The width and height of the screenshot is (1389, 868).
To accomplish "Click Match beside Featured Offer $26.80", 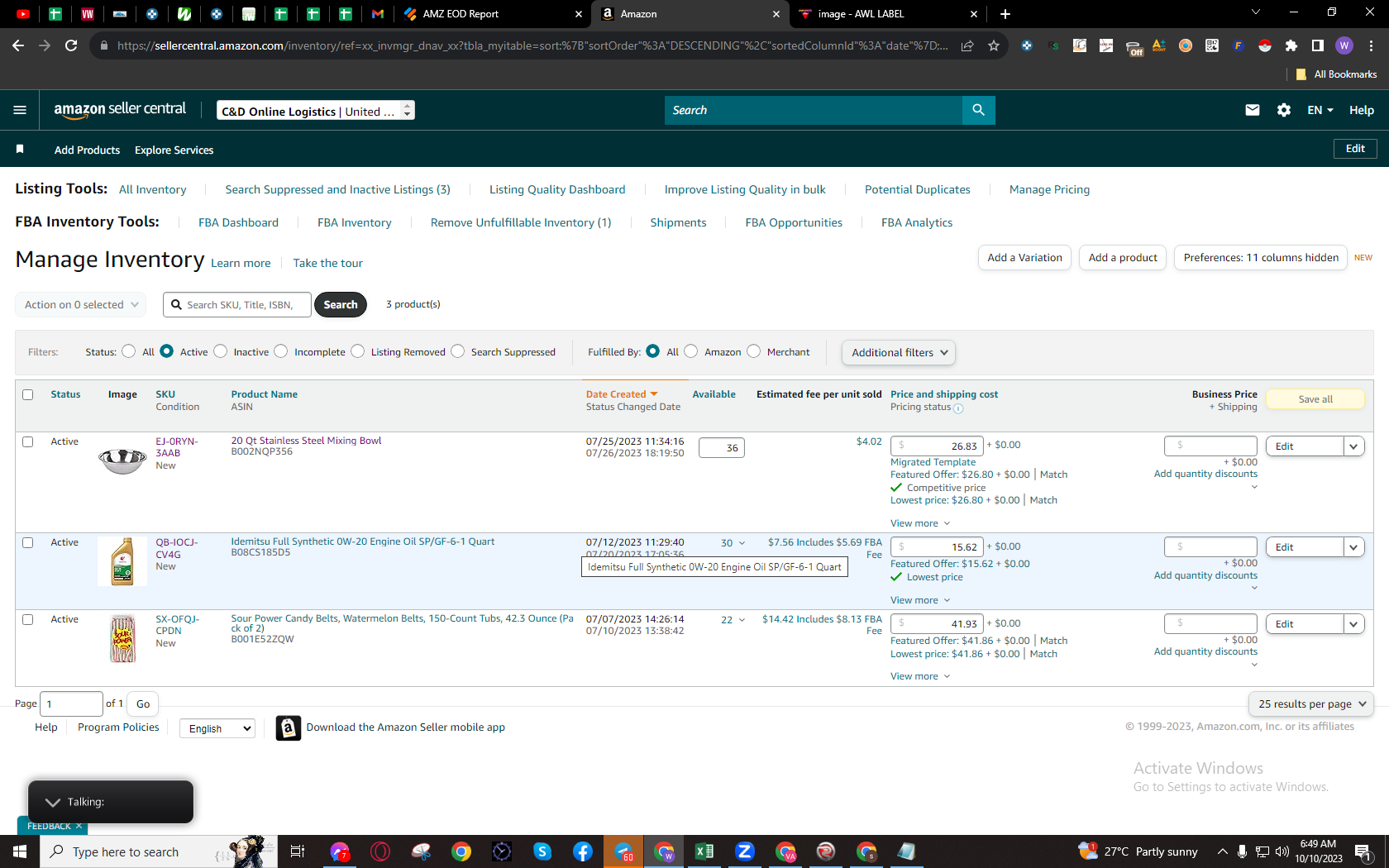I will [1054, 475].
